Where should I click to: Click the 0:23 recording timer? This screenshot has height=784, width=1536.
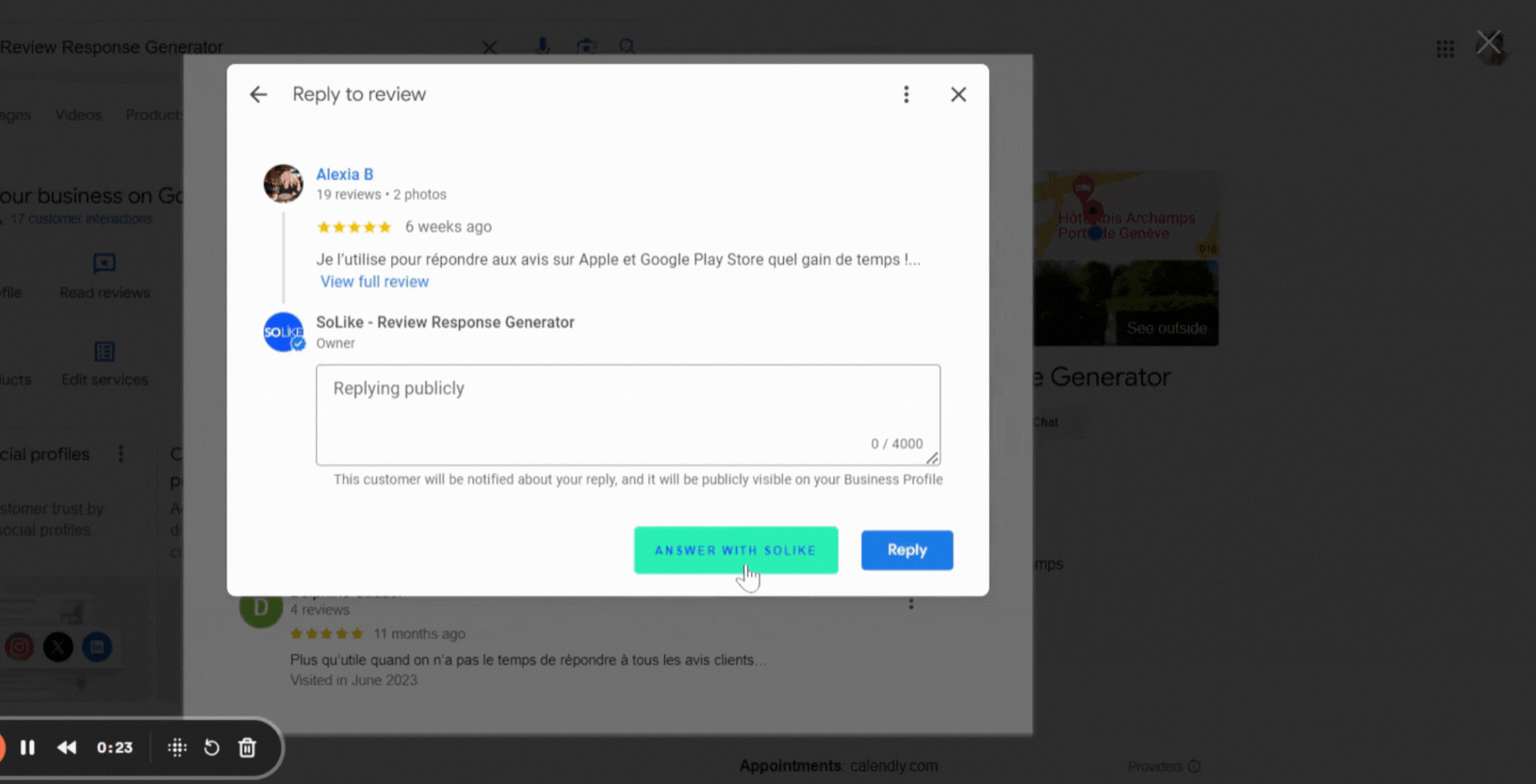[114, 747]
